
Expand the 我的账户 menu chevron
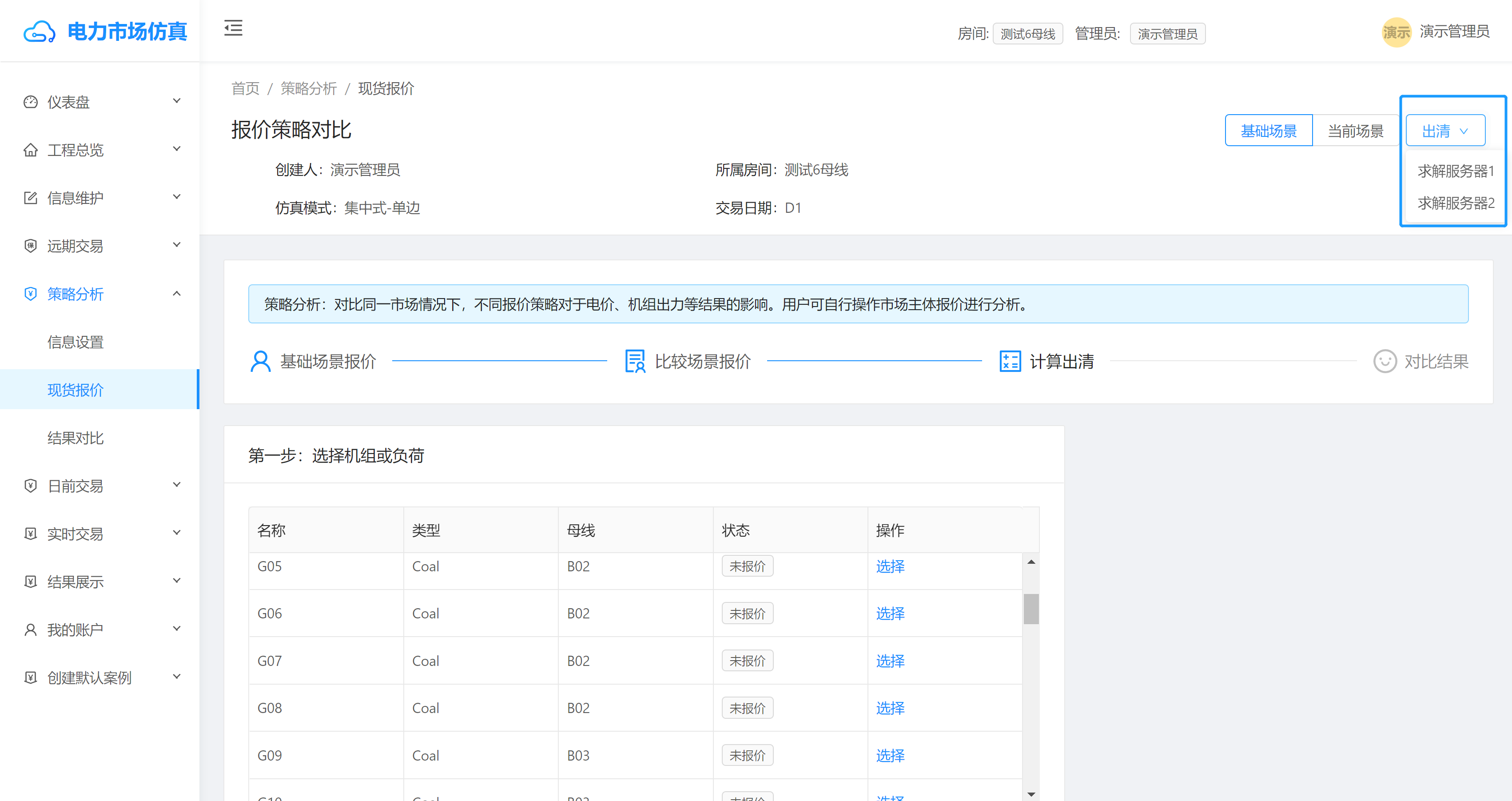click(x=177, y=629)
